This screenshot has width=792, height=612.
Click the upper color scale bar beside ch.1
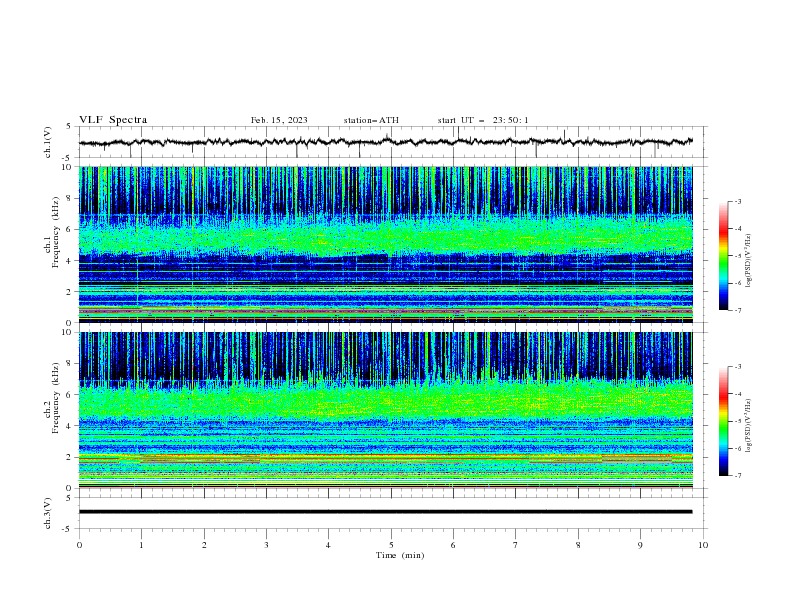coord(723,256)
